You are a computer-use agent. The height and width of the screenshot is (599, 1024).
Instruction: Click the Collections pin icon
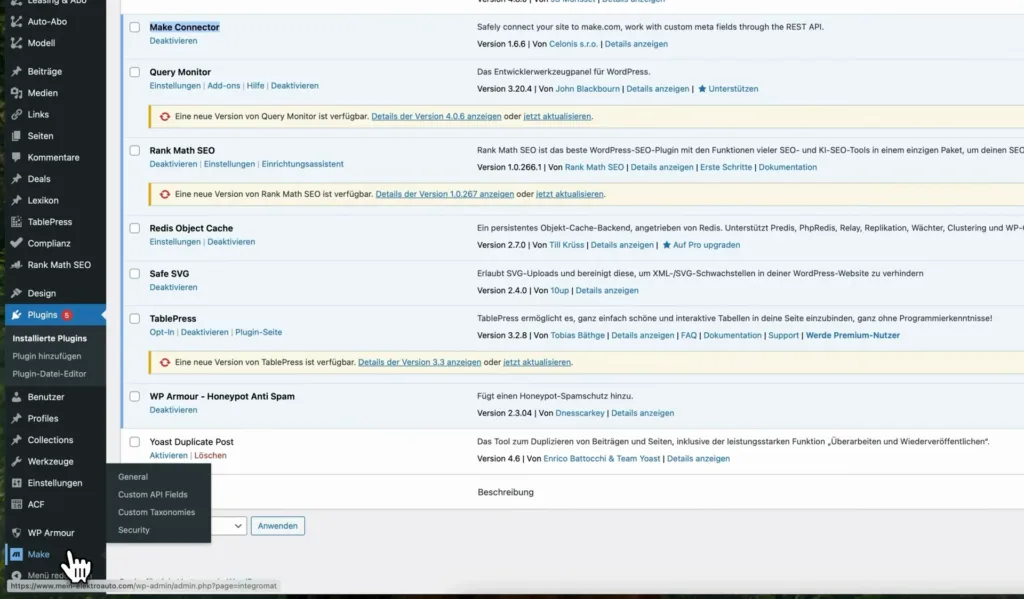click(16, 440)
